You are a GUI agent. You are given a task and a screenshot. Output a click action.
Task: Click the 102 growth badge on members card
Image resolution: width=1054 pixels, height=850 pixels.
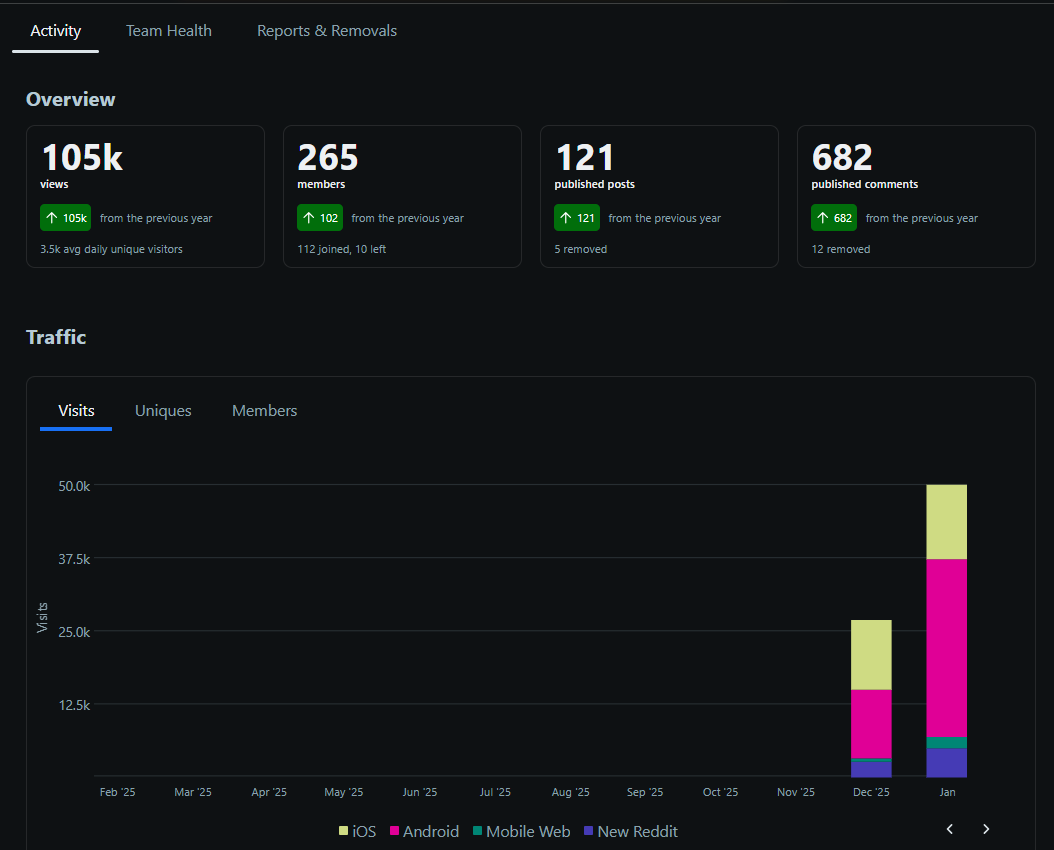click(320, 217)
